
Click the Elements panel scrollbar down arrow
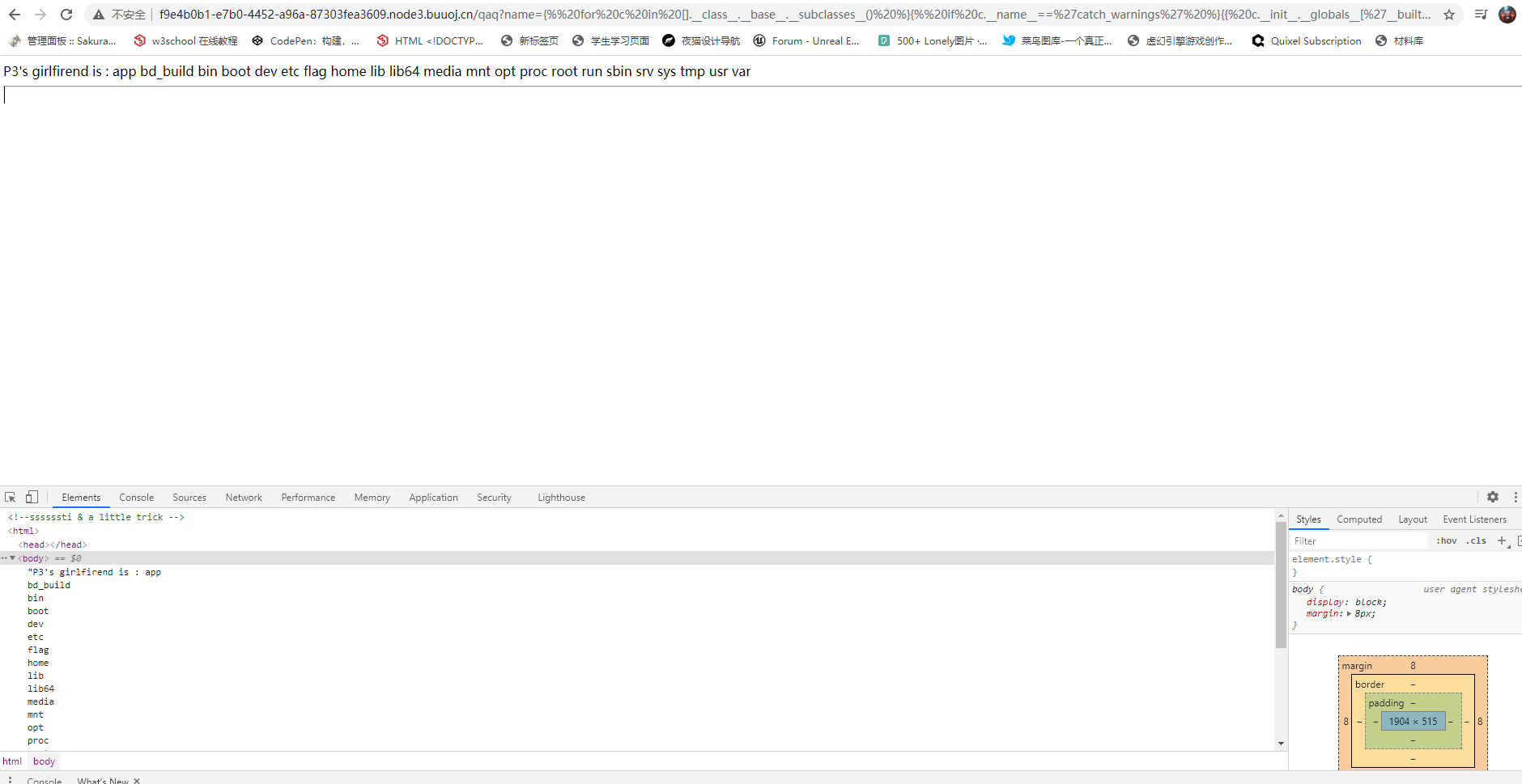pos(1281,744)
